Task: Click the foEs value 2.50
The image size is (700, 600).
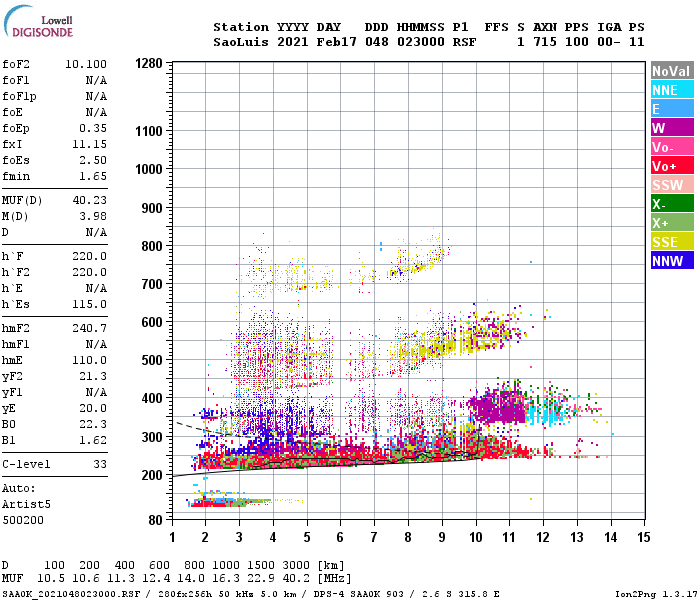Action: click(x=93, y=160)
